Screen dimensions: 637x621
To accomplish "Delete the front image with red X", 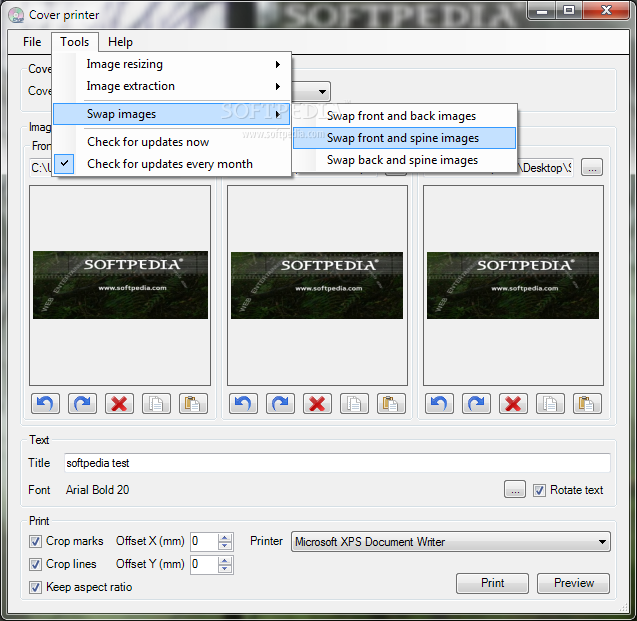I will click(119, 403).
